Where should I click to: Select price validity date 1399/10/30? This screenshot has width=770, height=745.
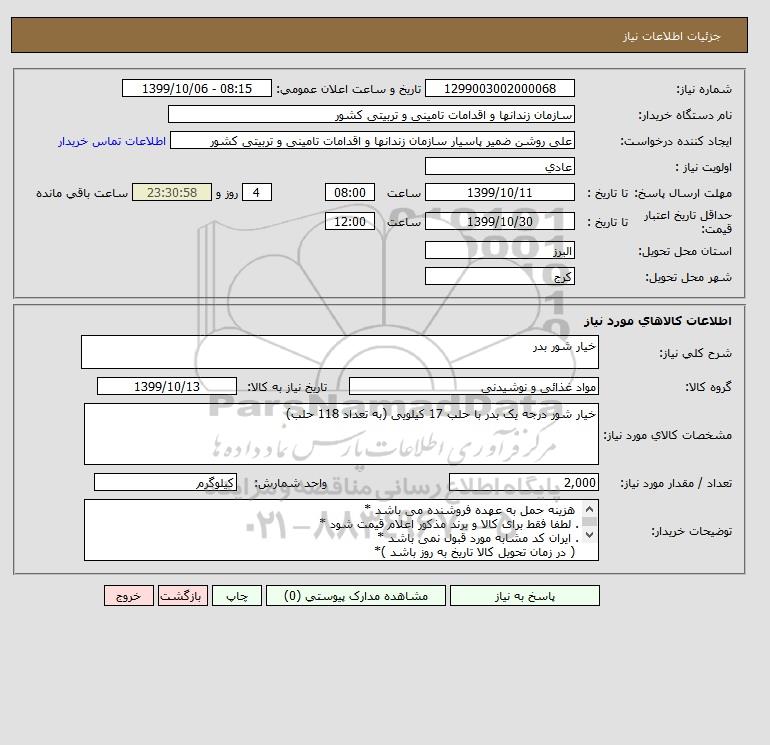point(499,221)
